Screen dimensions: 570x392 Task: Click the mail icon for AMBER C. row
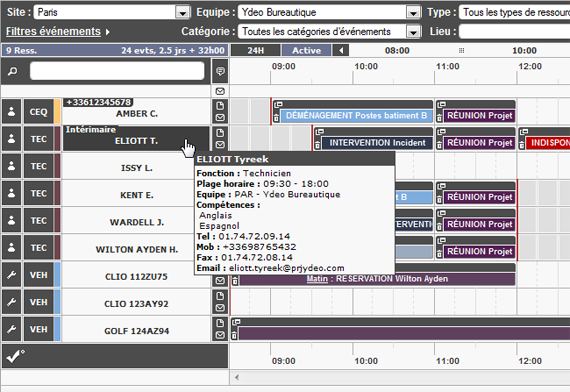(x=220, y=117)
